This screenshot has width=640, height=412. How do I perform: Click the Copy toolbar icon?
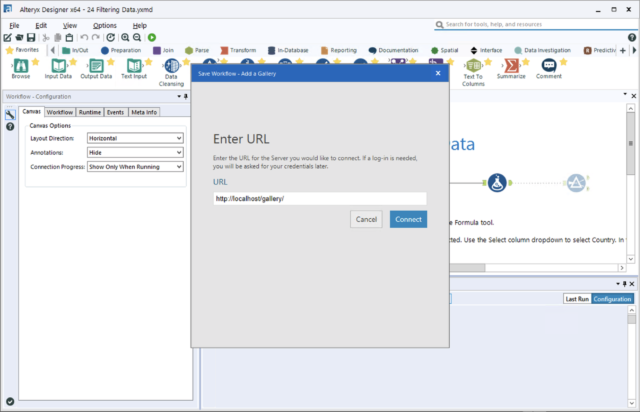click(58, 38)
